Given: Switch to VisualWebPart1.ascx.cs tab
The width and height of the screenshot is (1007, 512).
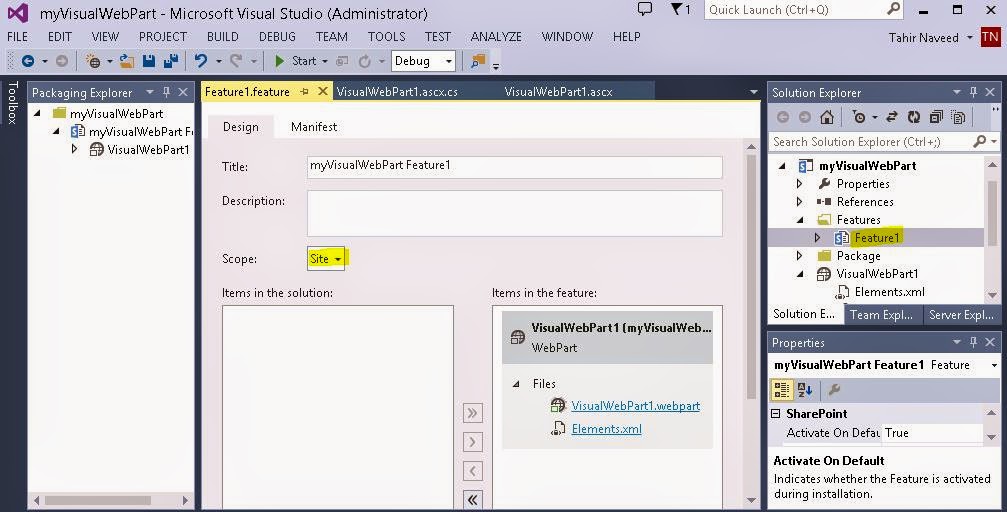Looking at the screenshot, I should (398, 92).
